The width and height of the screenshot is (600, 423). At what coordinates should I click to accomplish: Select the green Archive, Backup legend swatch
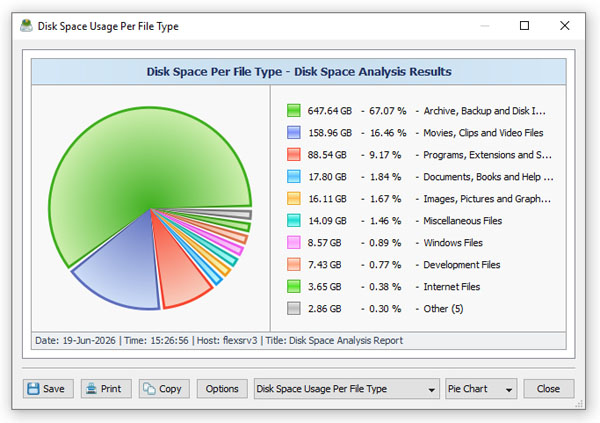tap(293, 111)
